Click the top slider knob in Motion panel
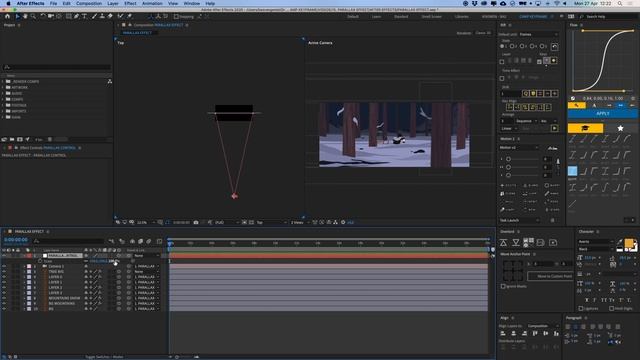 pos(509,159)
